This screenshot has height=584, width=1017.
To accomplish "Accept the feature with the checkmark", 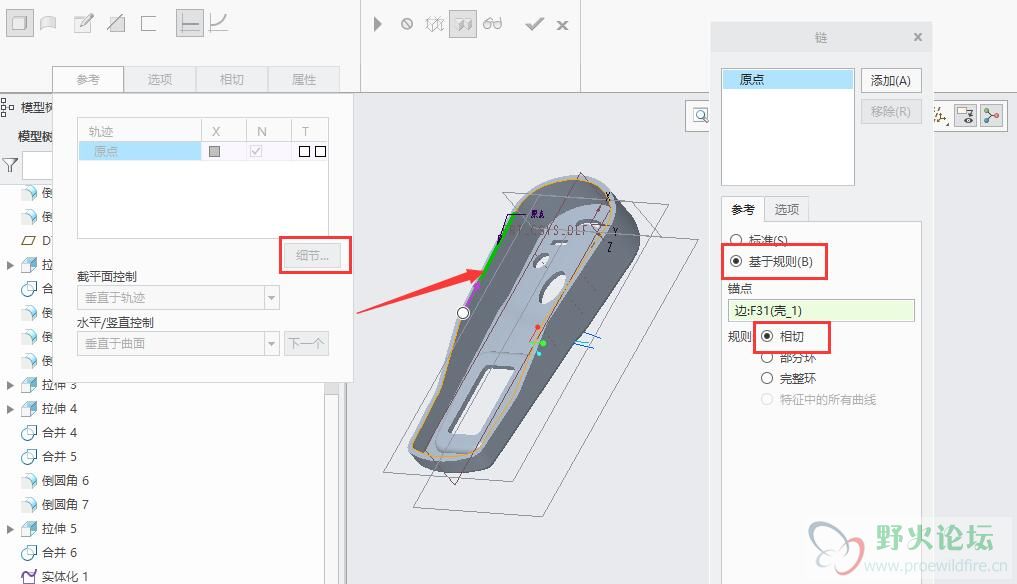I will [x=534, y=25].
